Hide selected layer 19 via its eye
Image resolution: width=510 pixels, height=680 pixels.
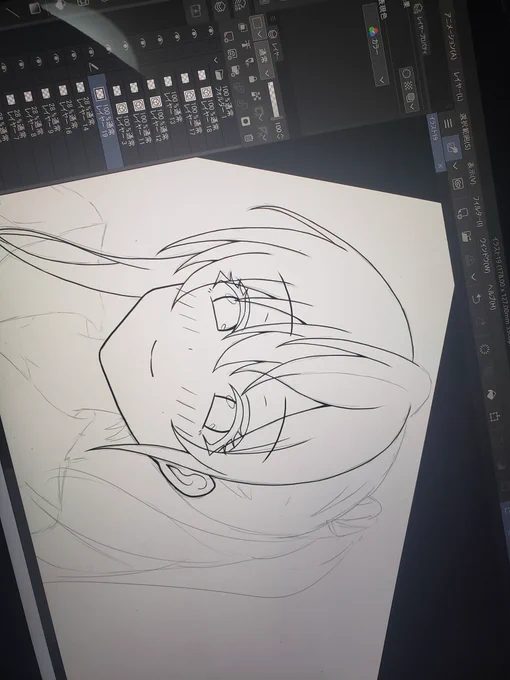click(x=91, y=52)
